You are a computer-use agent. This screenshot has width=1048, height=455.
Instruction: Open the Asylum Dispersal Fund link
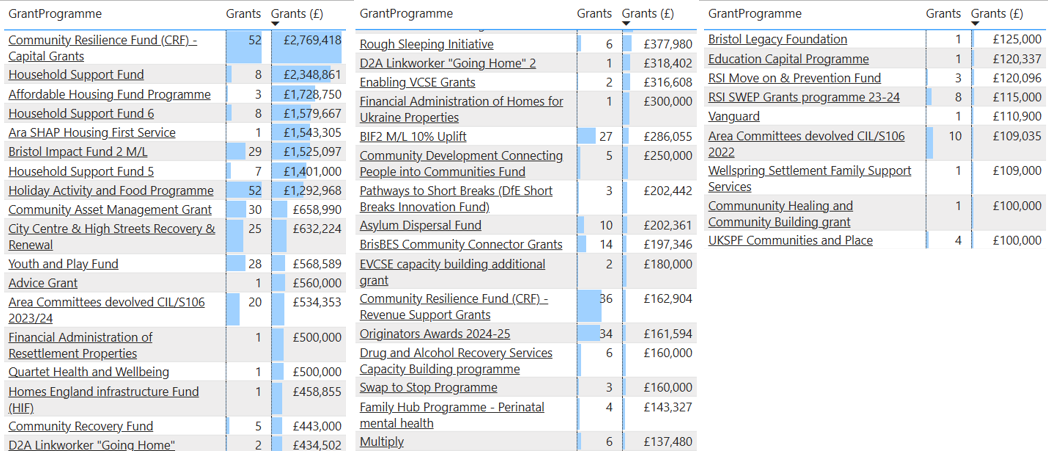tap(420, 225)
